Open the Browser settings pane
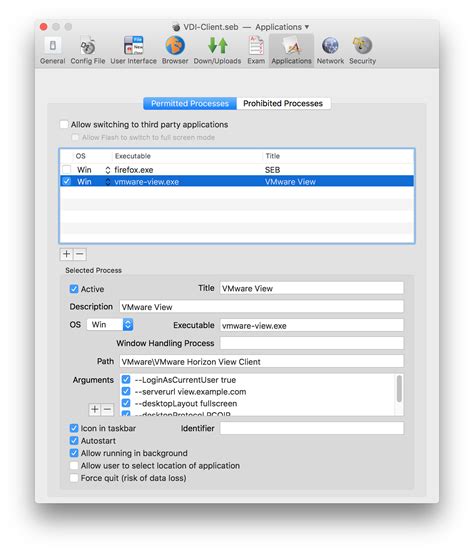This screenshot has width=474, height=553. 175,50
